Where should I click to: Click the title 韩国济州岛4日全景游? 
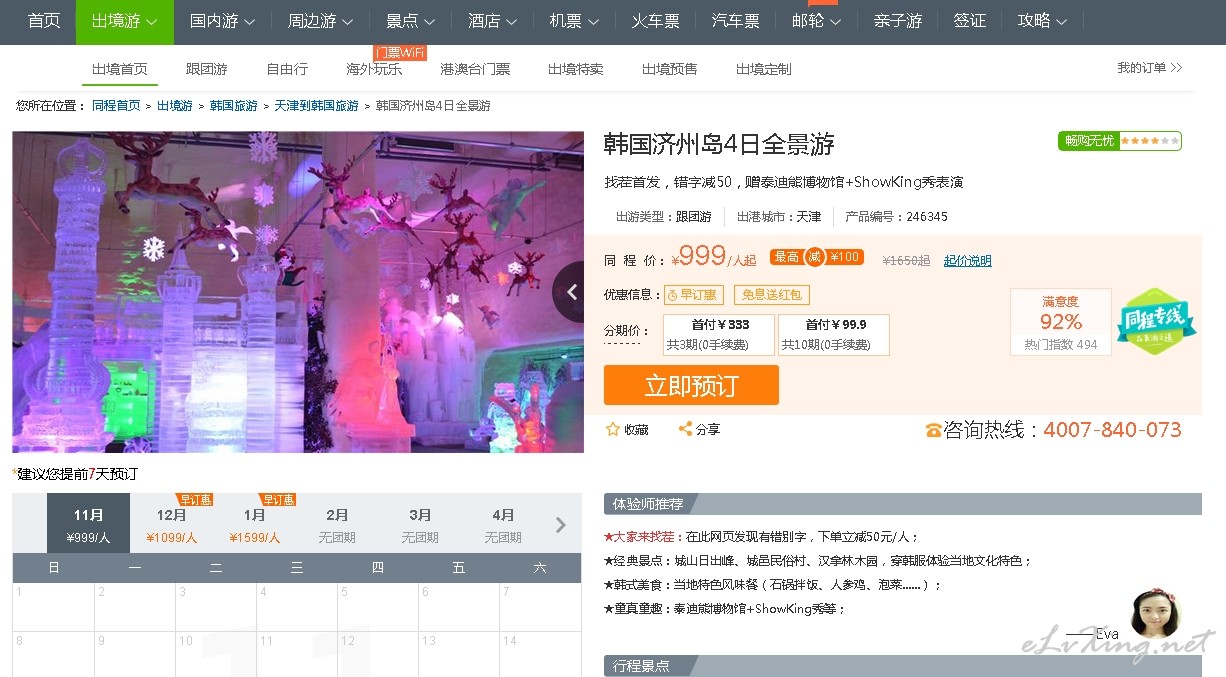(719, 144)
